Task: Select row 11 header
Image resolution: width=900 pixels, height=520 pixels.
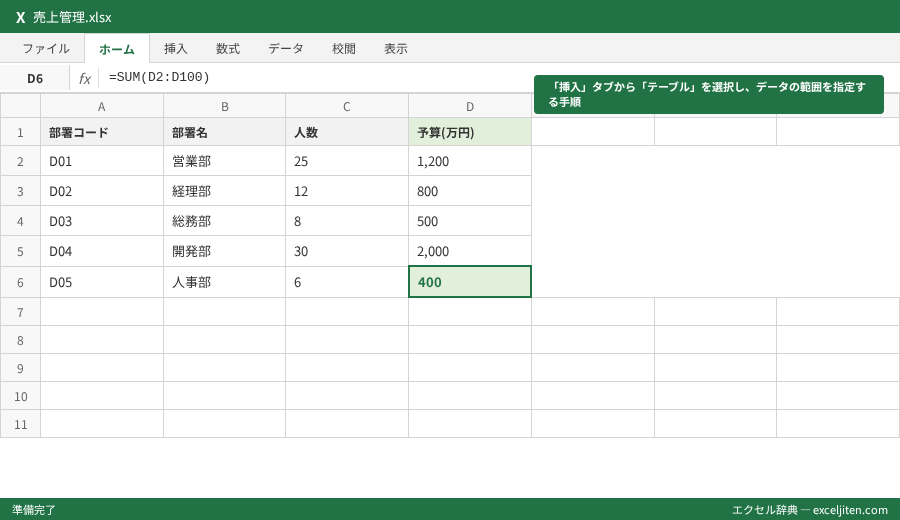Action: point(20,424)
